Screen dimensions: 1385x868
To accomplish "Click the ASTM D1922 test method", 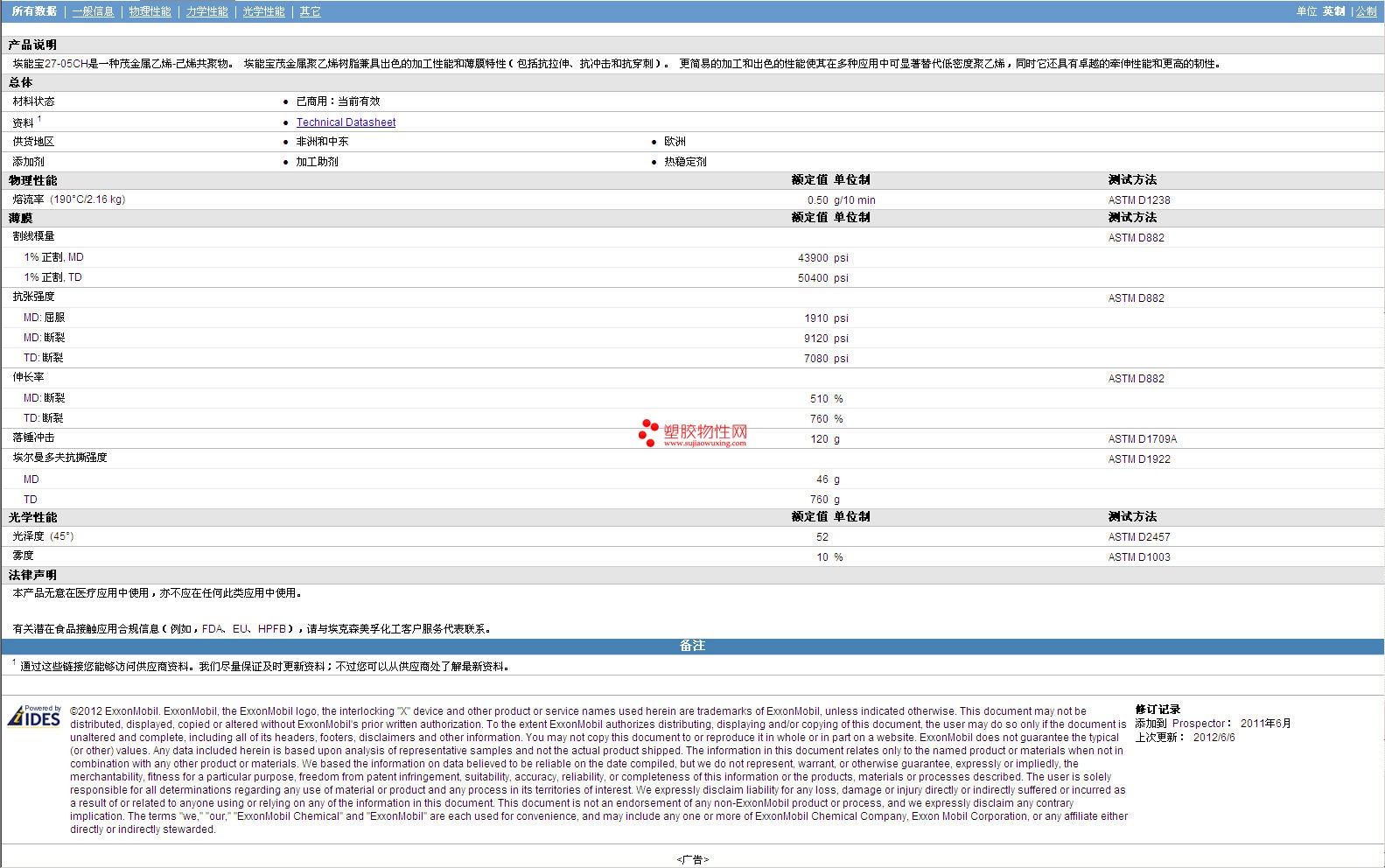I will point(1139,459).
